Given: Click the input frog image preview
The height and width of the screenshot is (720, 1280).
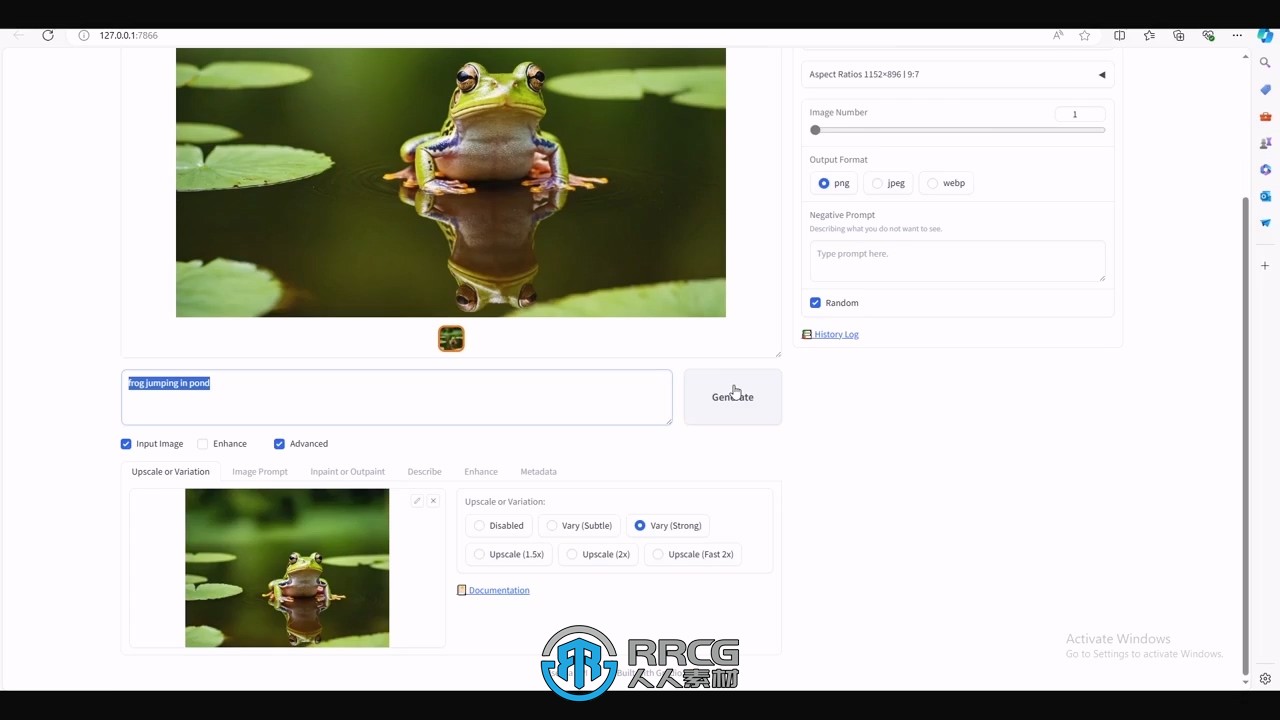Looking at the screenshot, I should [x=287, y=568].
